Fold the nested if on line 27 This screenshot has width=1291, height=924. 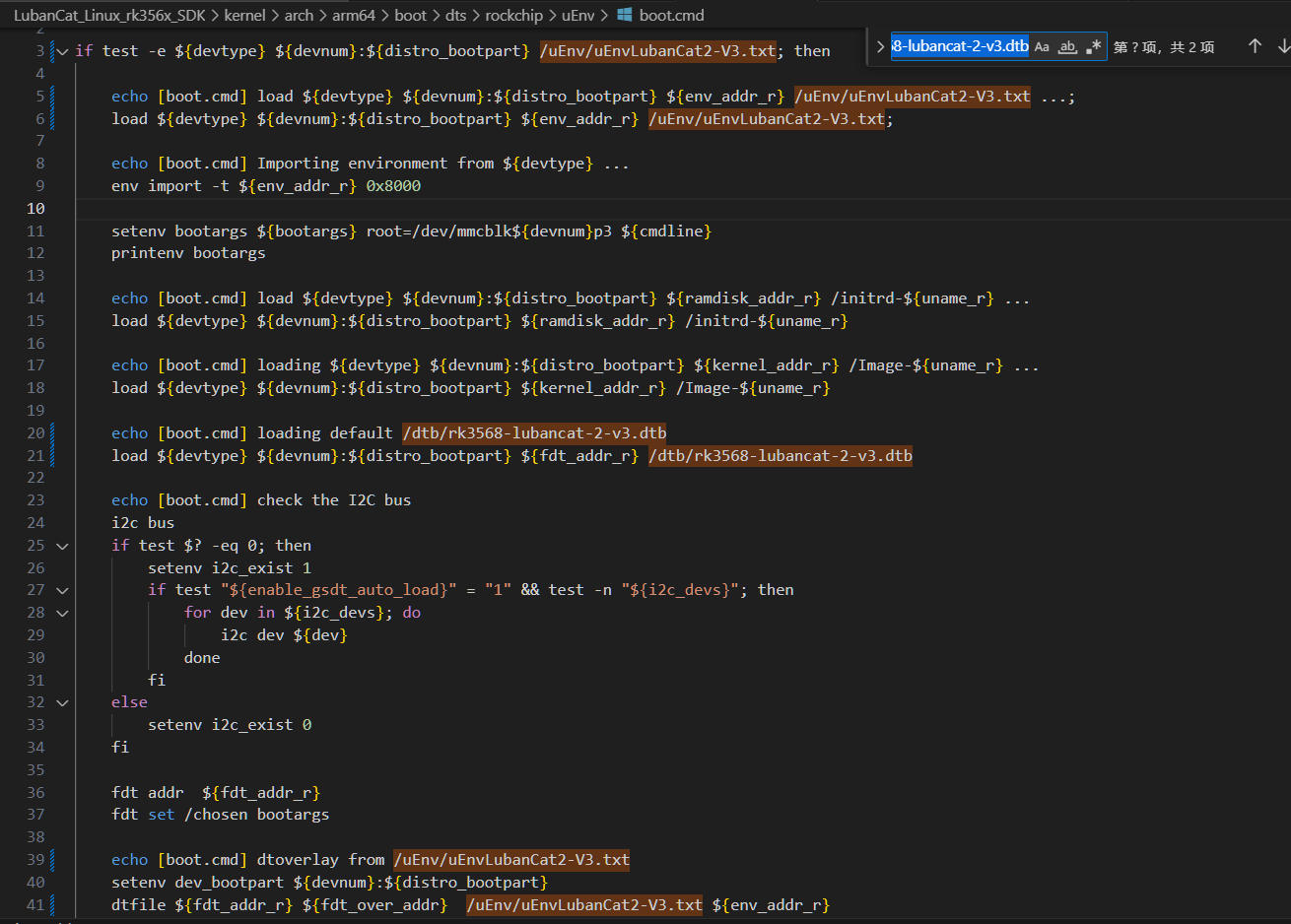63,590
